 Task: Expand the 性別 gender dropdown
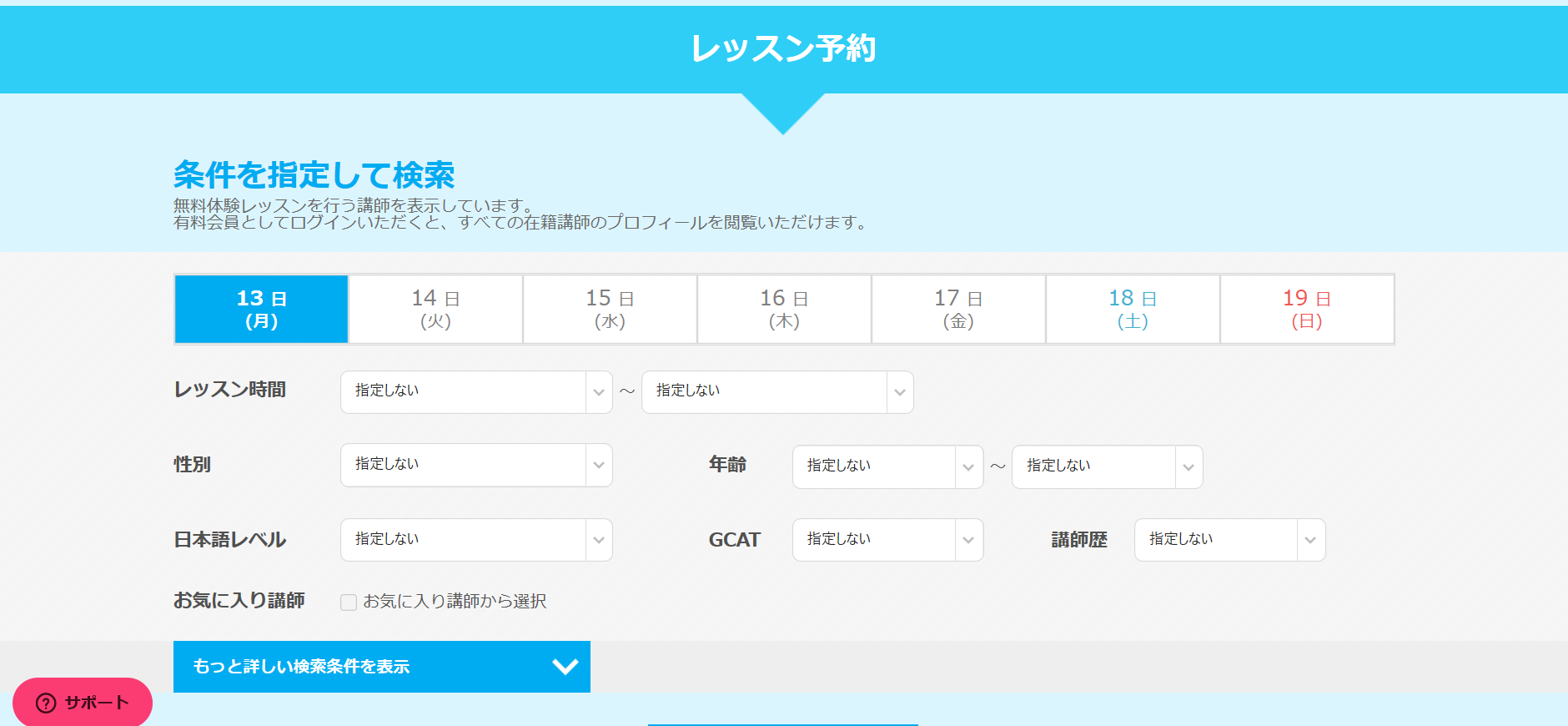(475, 465)
